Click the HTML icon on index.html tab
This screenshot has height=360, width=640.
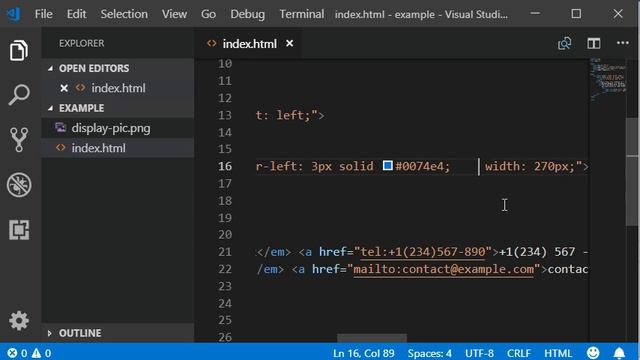(211, 43)
